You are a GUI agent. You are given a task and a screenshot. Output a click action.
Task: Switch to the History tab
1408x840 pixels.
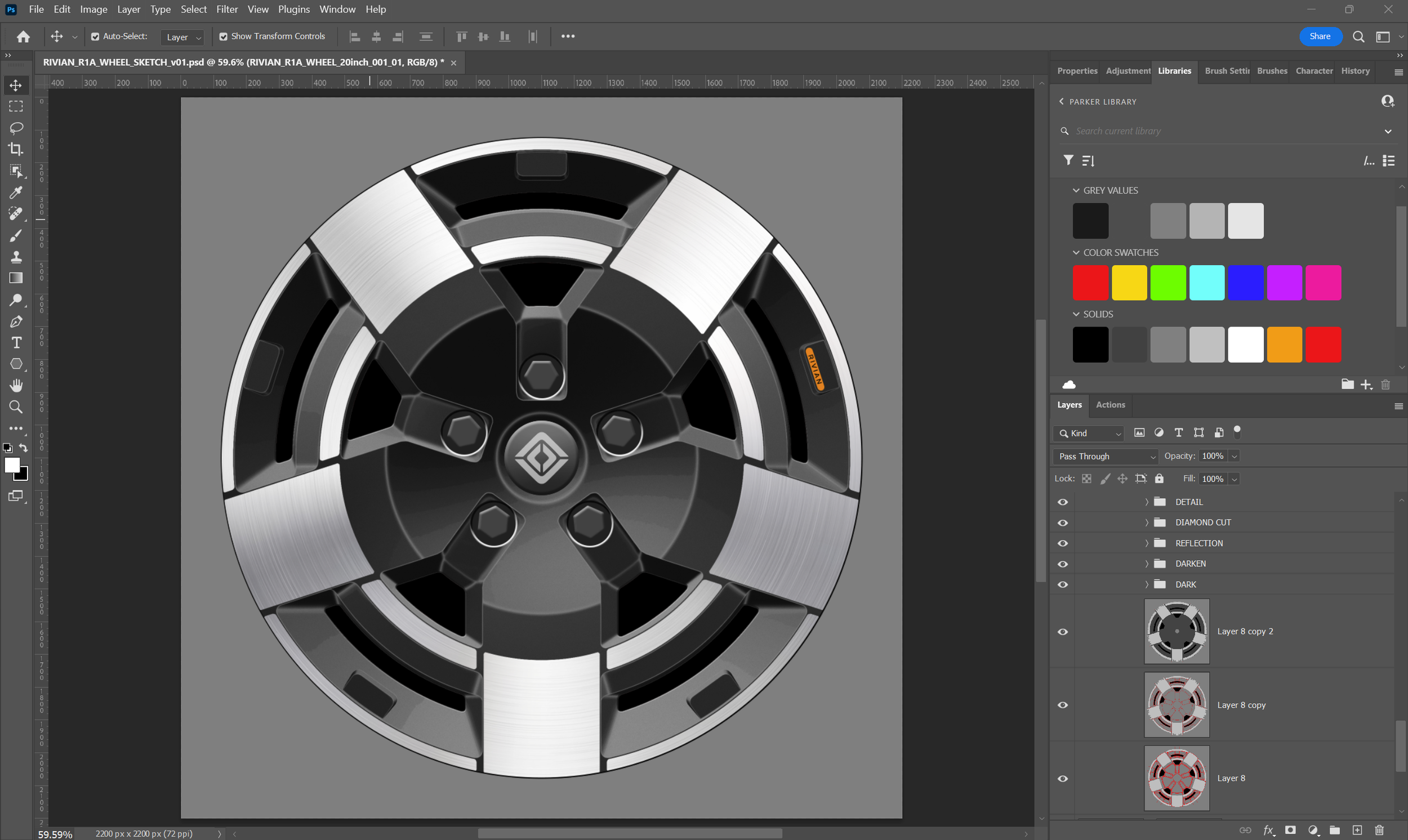point(1356,71)
